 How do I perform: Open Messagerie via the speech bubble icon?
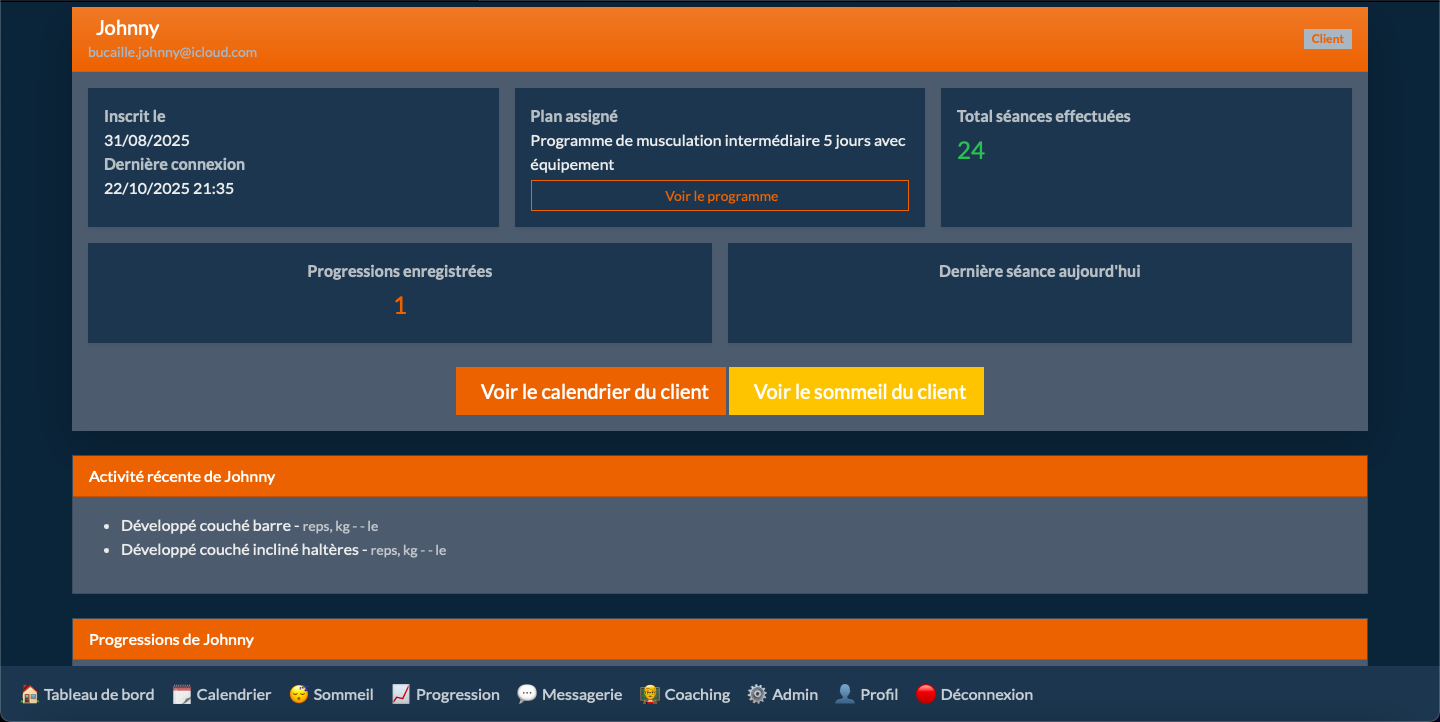click(527, 694)
